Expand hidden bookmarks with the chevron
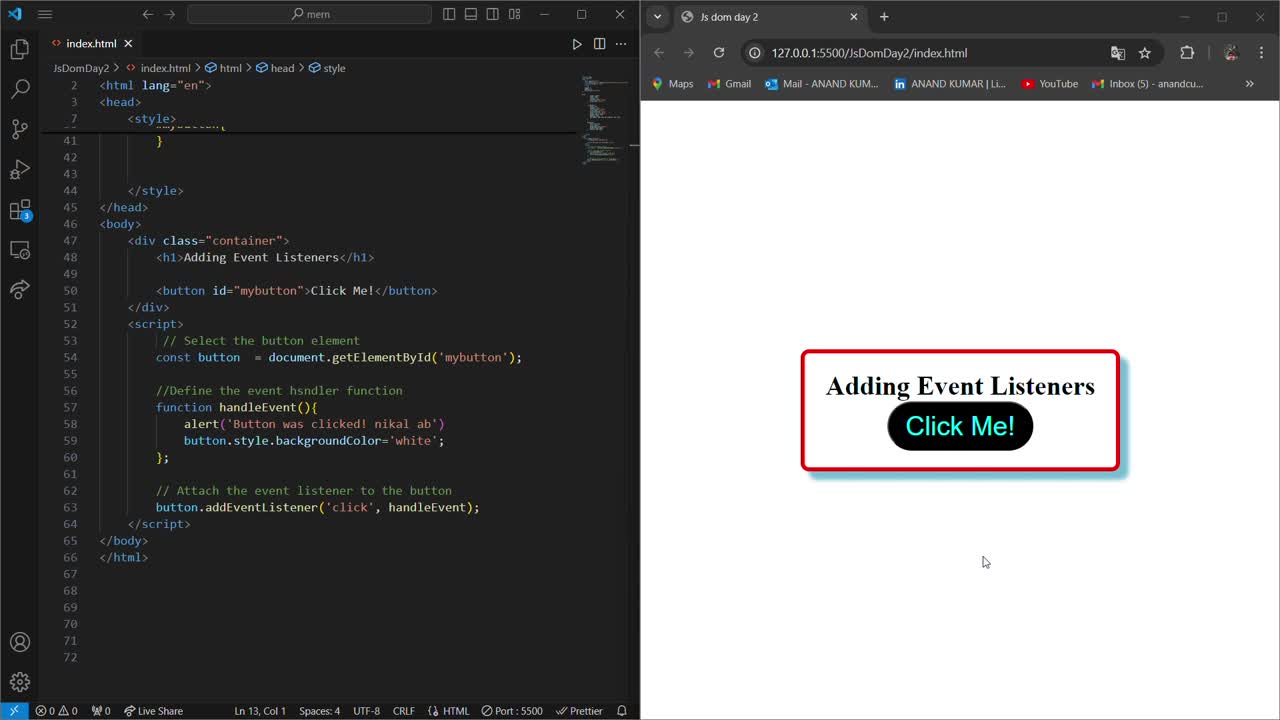1280x720 pixels. (x=1249, y=84)
